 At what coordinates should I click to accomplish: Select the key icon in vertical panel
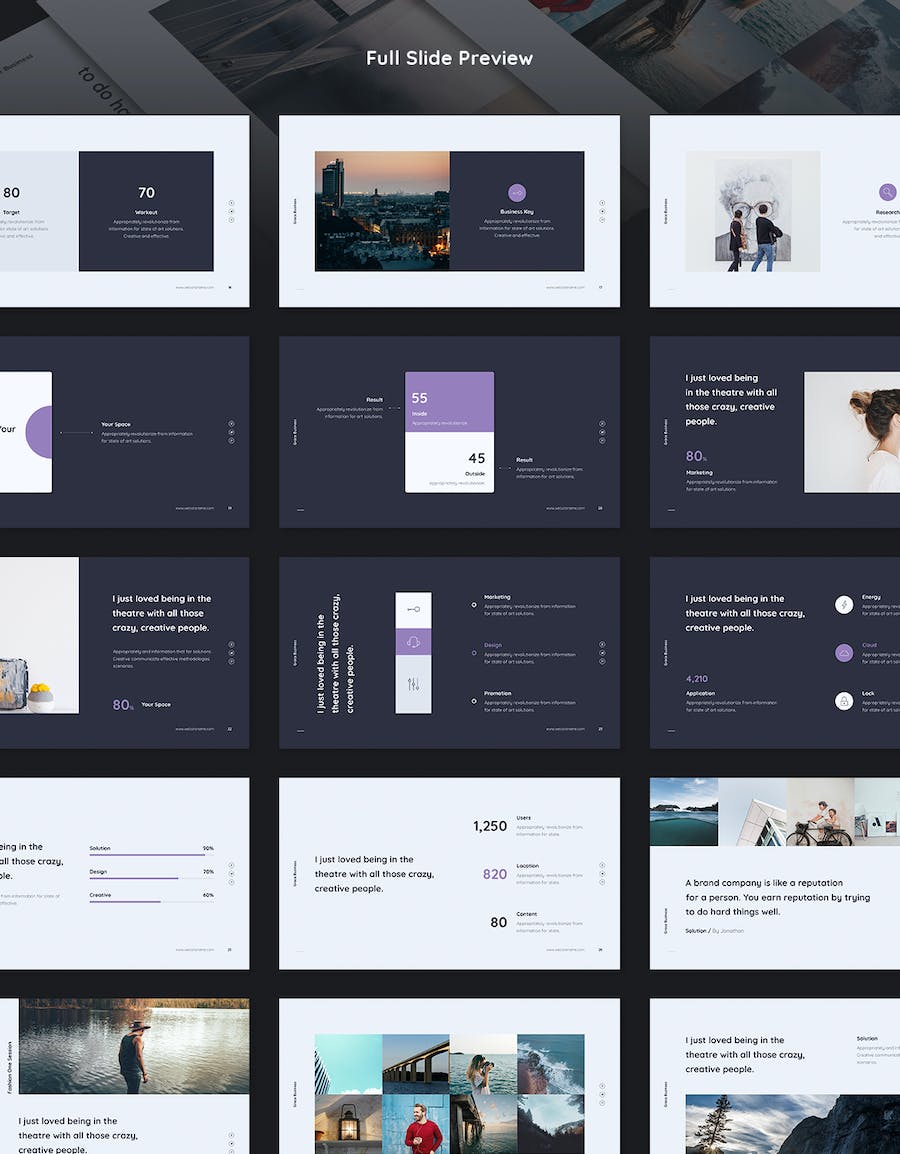click(413, 609)
